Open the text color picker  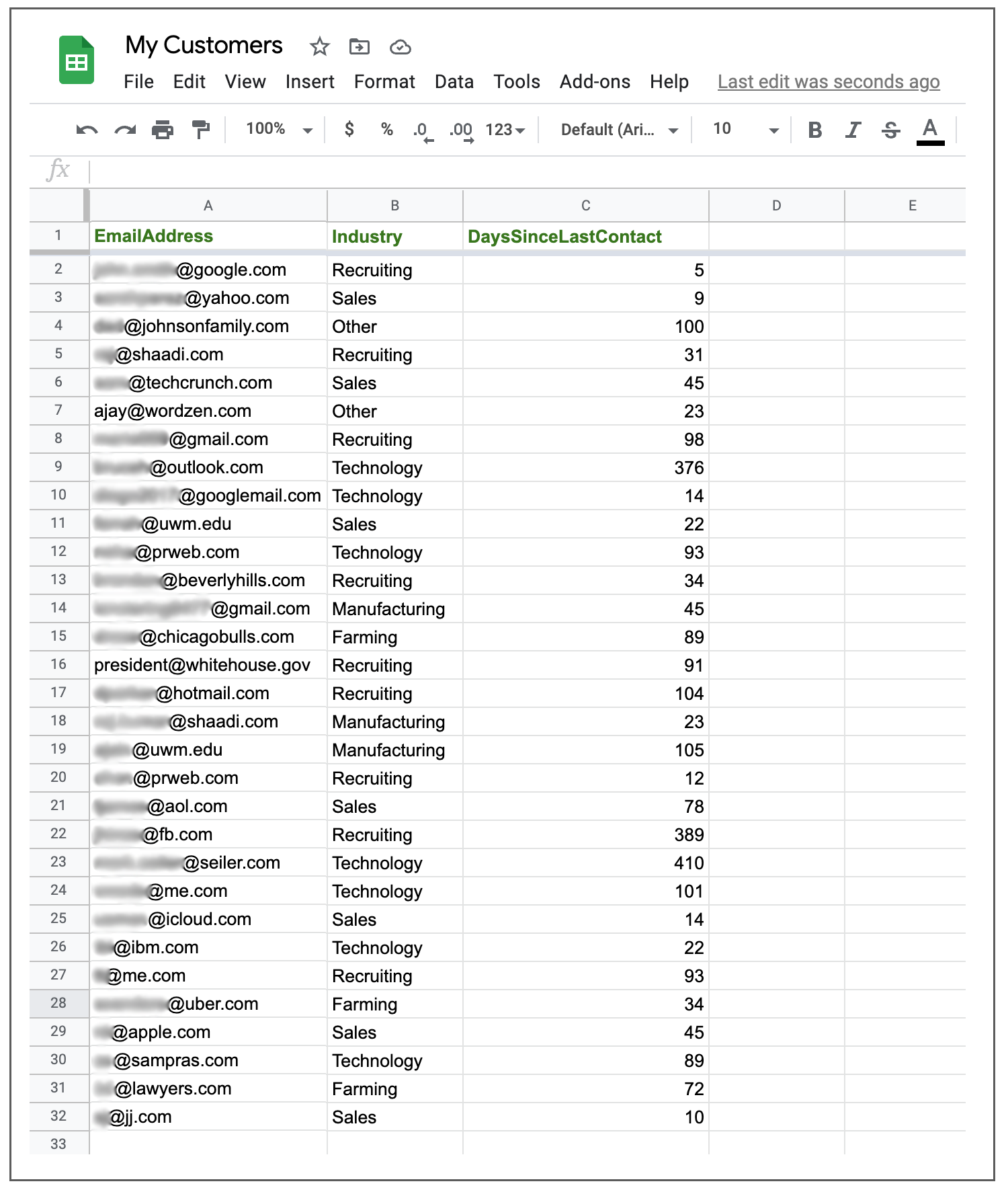click(x=930, y=131)
